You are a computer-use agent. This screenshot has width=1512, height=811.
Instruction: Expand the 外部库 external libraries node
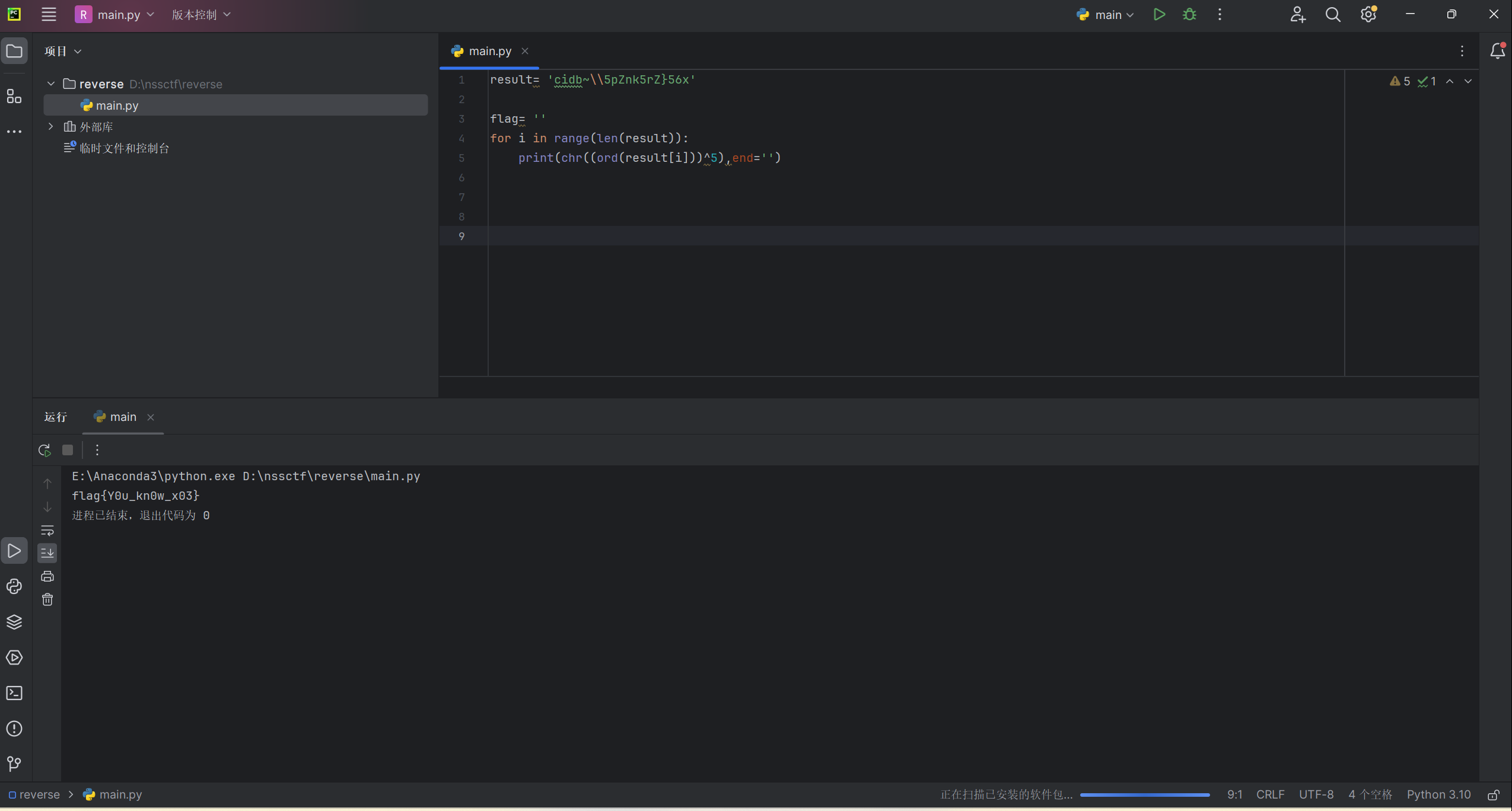coord(51,127)
